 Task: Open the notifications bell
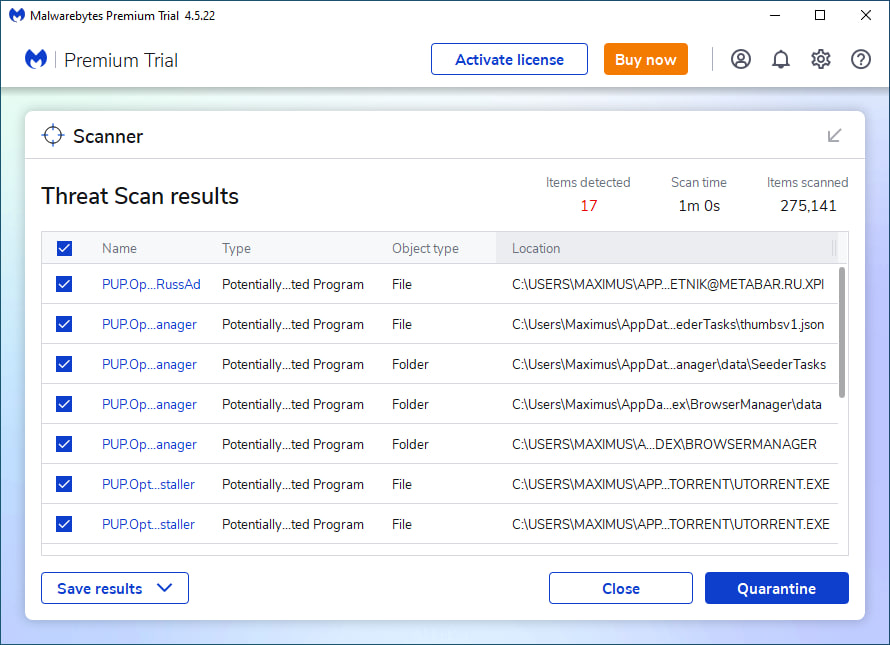(780, 59)
